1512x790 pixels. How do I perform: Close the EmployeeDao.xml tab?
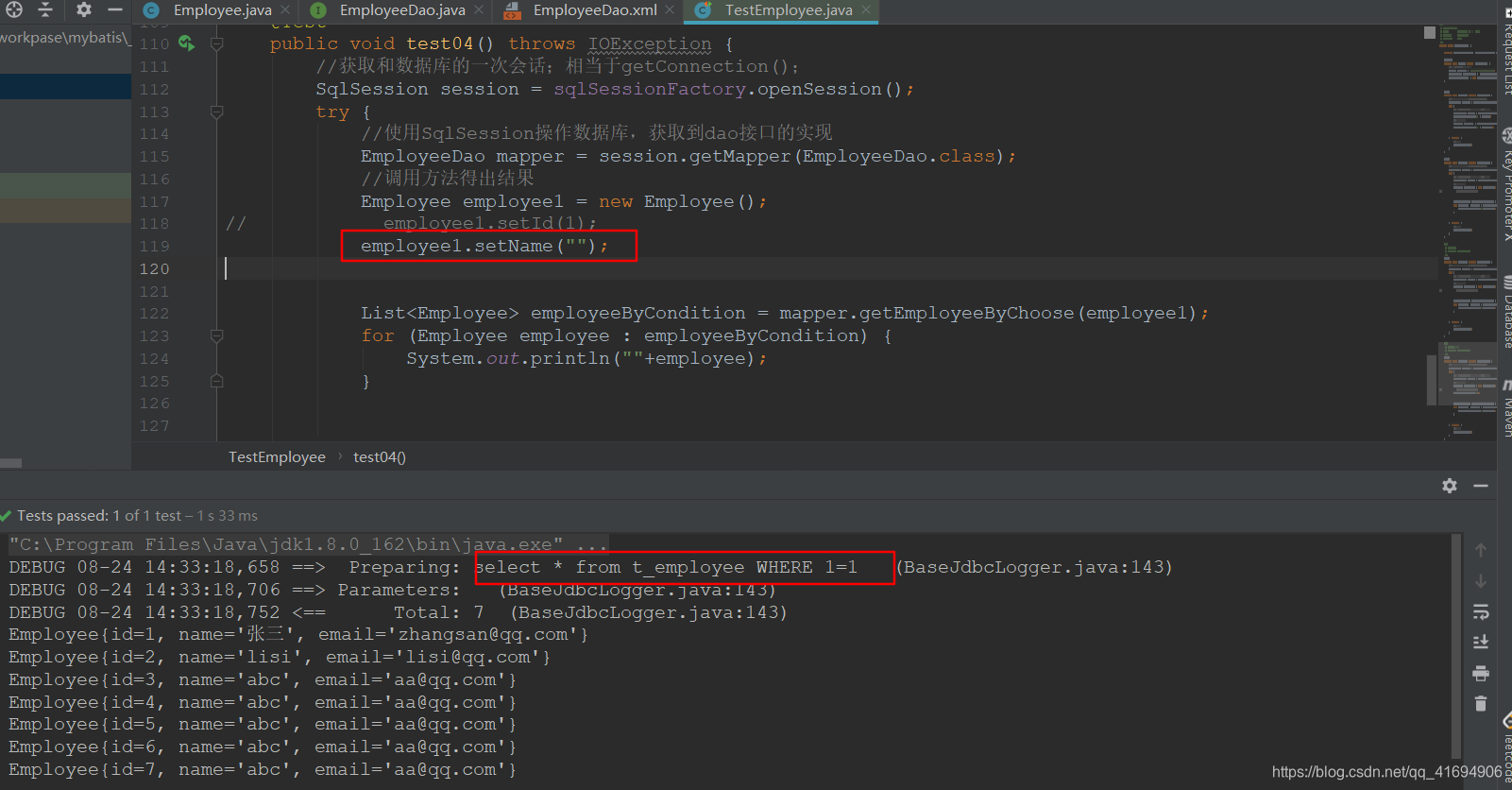coord(670,10)
